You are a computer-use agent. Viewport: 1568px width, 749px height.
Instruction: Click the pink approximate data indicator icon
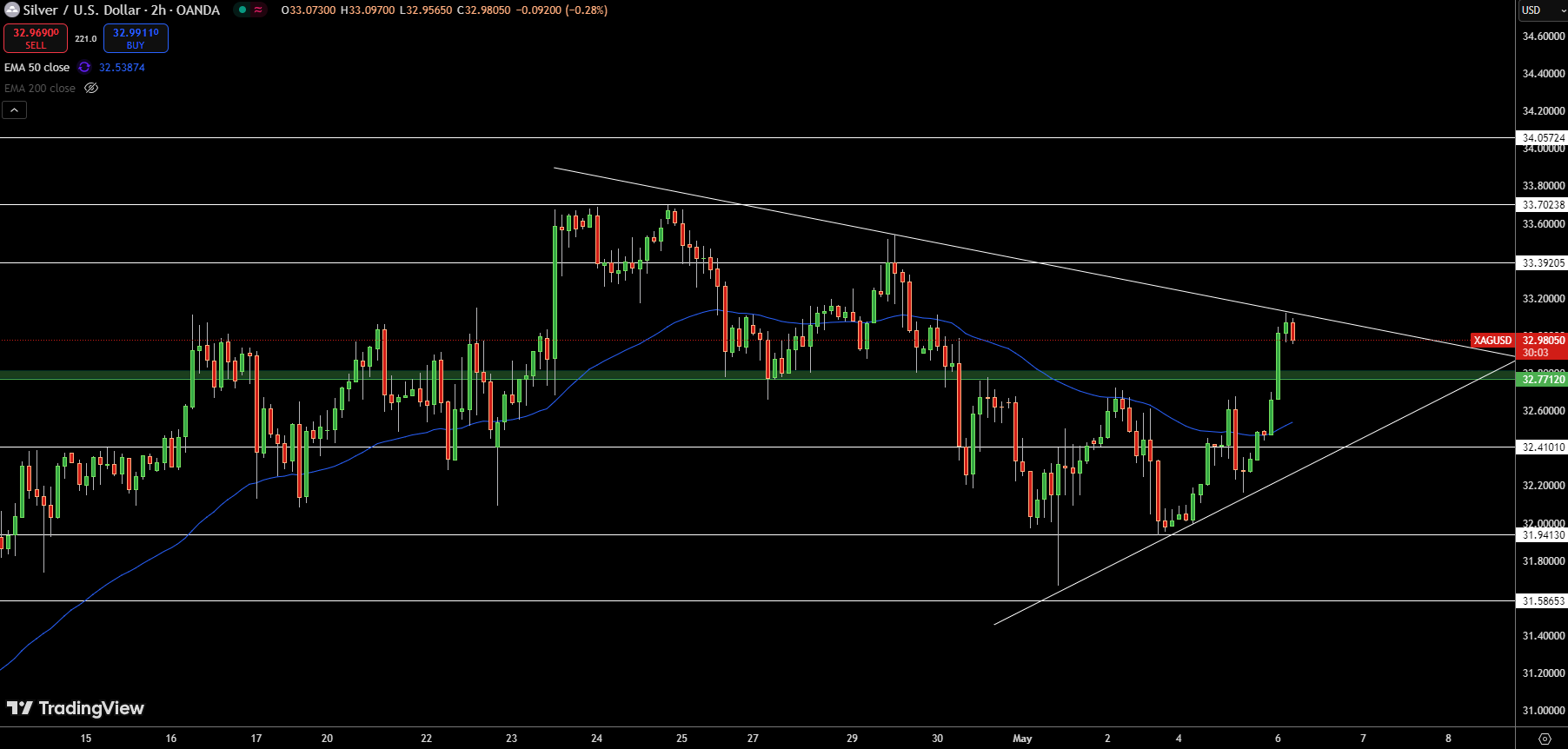[x=258, y=10]
